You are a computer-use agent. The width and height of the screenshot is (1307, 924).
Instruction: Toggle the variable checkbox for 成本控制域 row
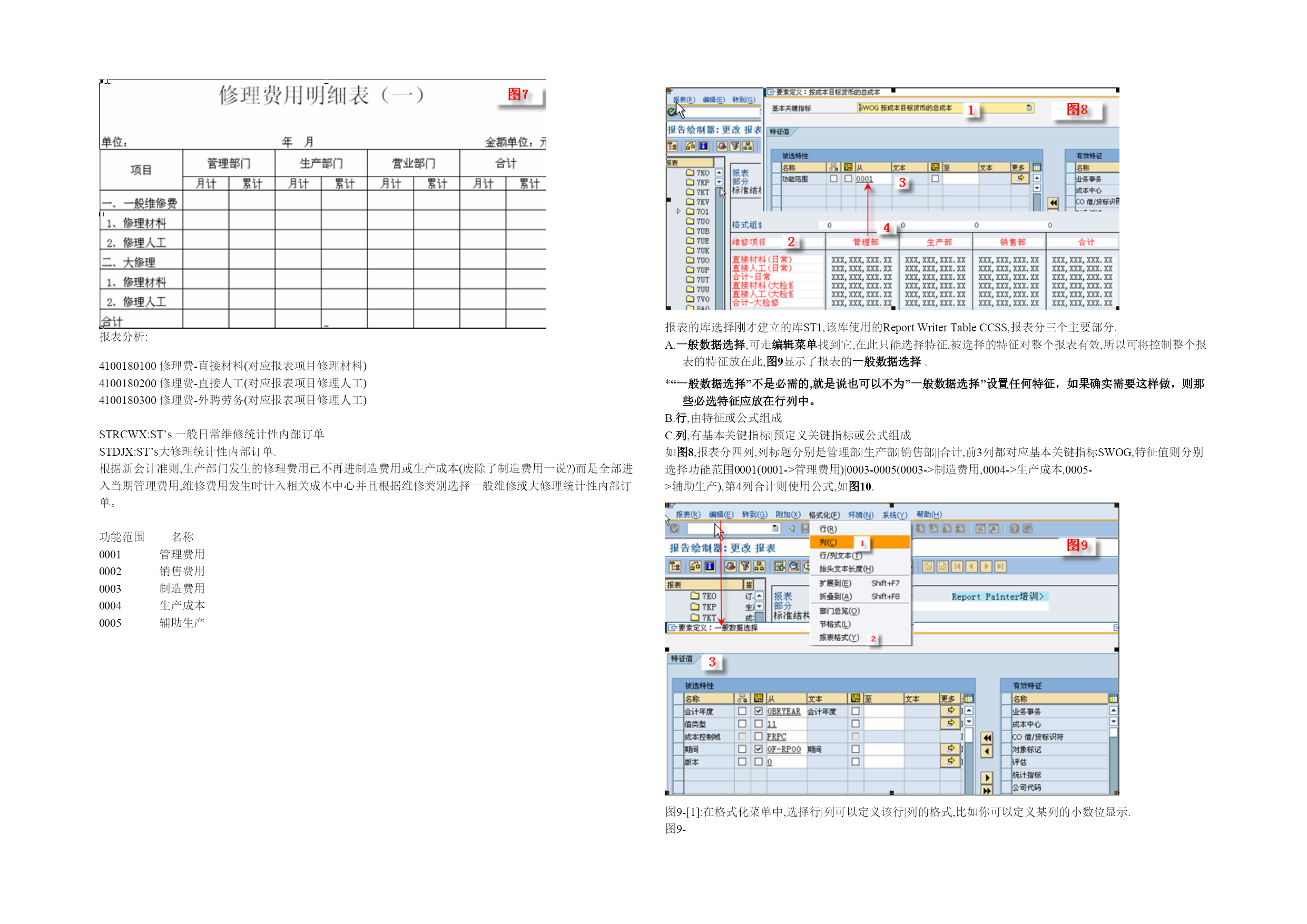[x=758, y=736]
